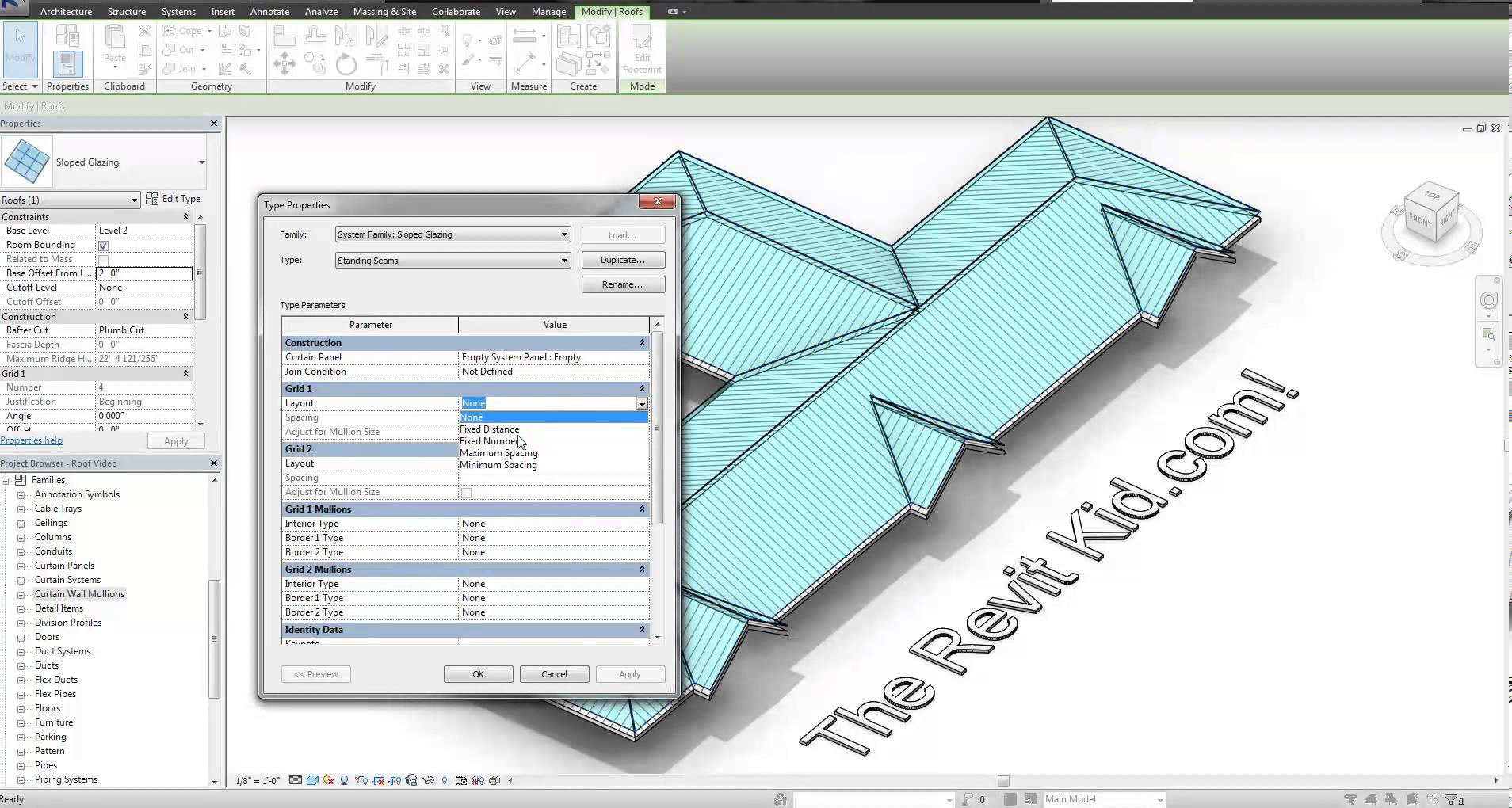1512x808 pixels.
Task: Open Type Properties from ribbon icon
Action: tap(67, 36)
